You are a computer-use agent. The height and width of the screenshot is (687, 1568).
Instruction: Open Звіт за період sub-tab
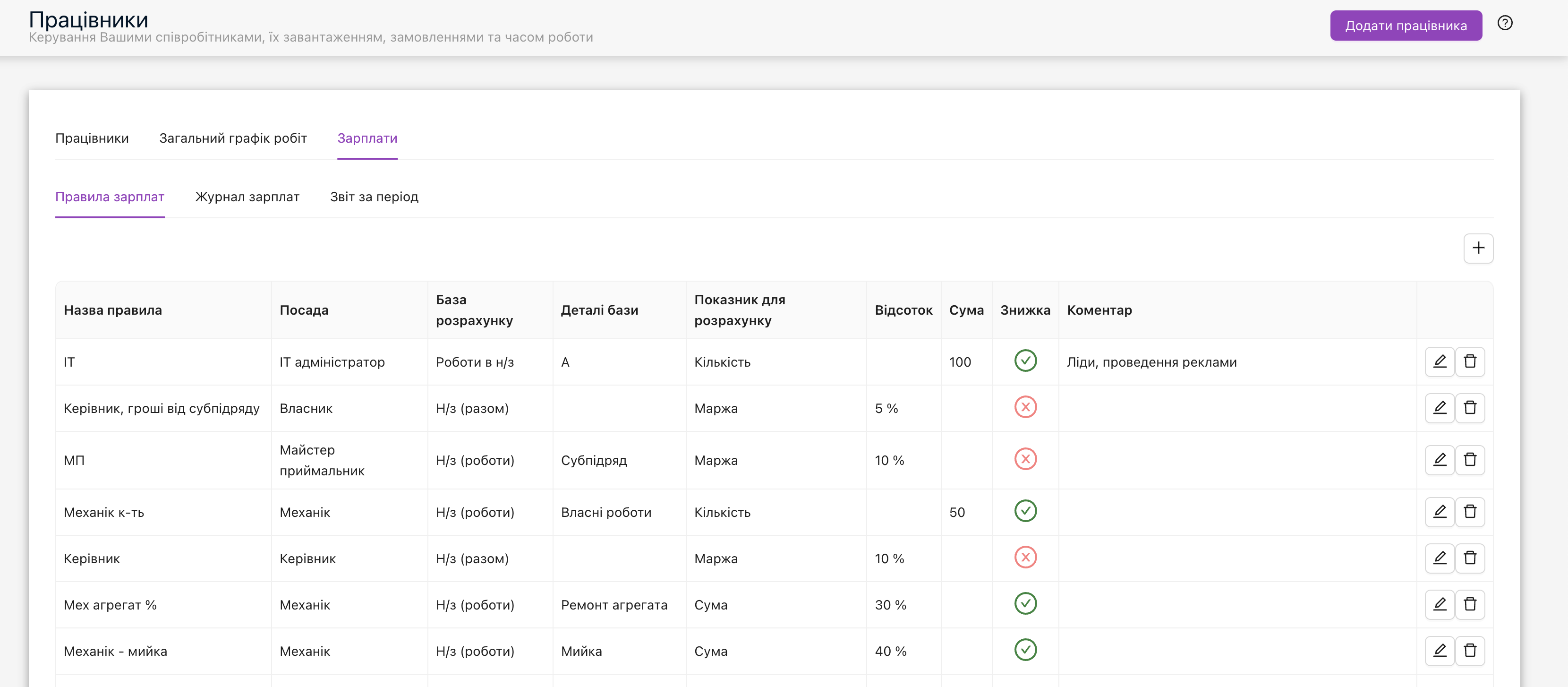375,197
